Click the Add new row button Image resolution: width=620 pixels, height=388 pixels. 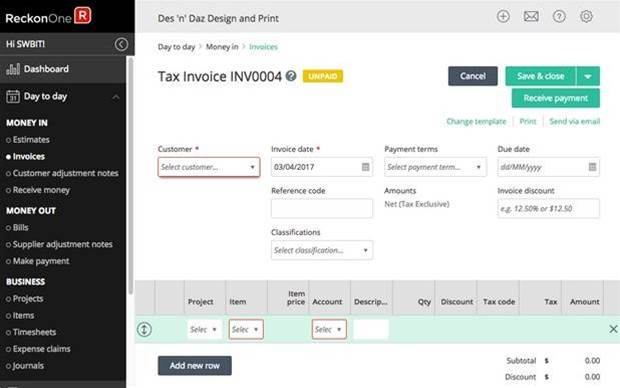(x=195, y=366)
